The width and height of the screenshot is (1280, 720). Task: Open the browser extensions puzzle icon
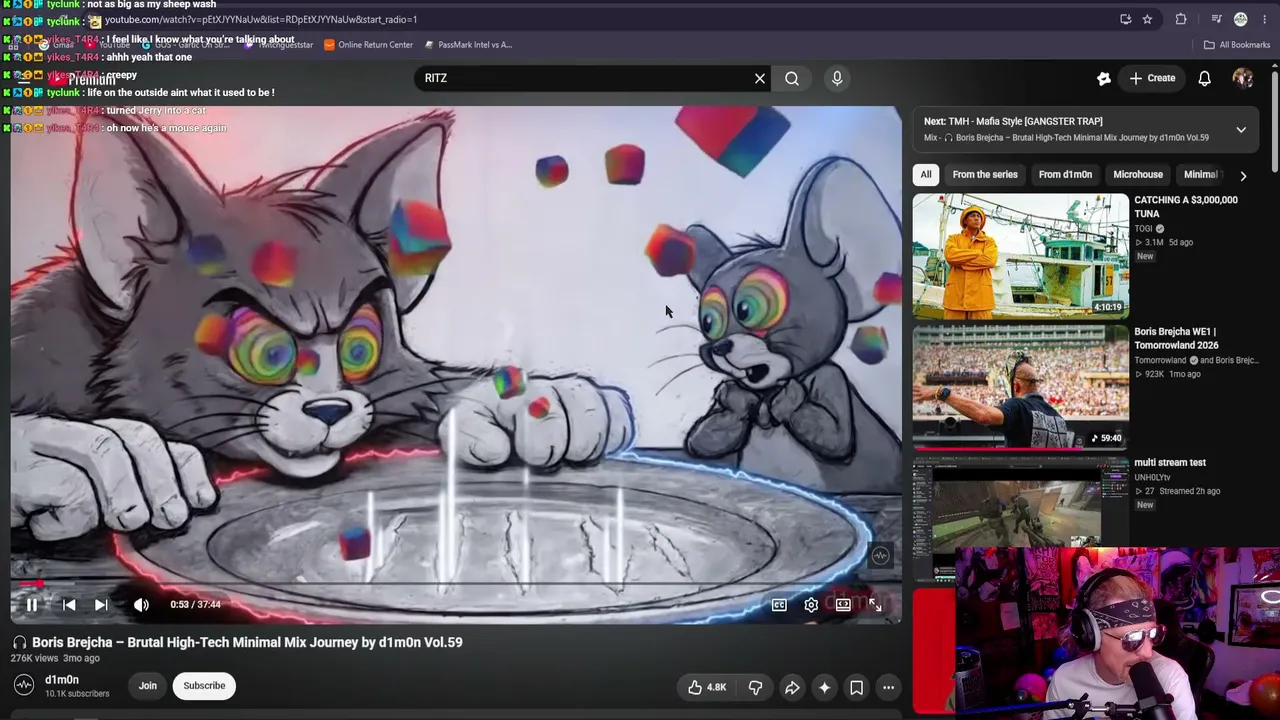tap(1181, 19)
